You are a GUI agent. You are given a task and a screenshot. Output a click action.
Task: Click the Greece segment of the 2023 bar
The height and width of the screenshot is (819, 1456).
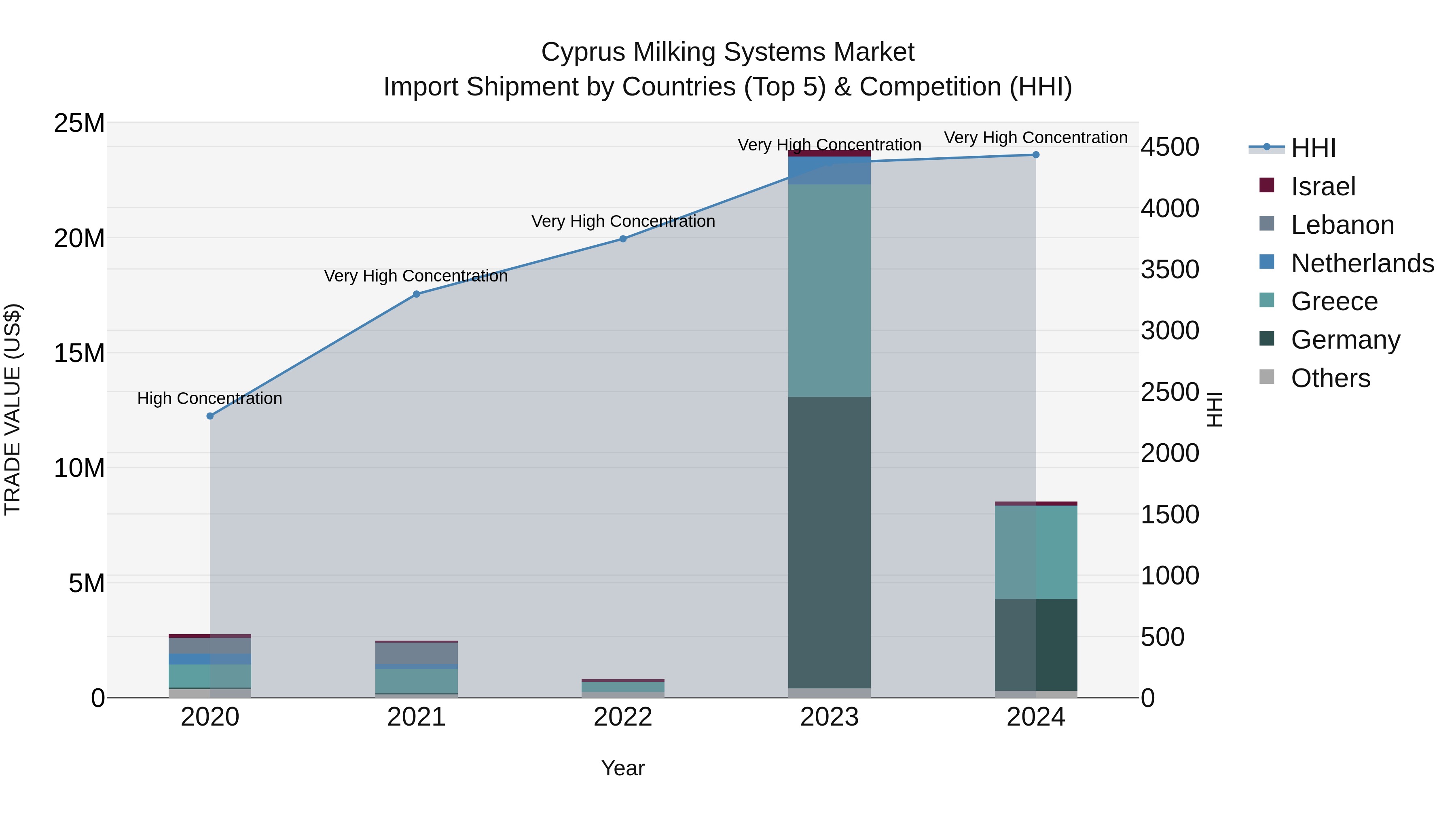829,290
